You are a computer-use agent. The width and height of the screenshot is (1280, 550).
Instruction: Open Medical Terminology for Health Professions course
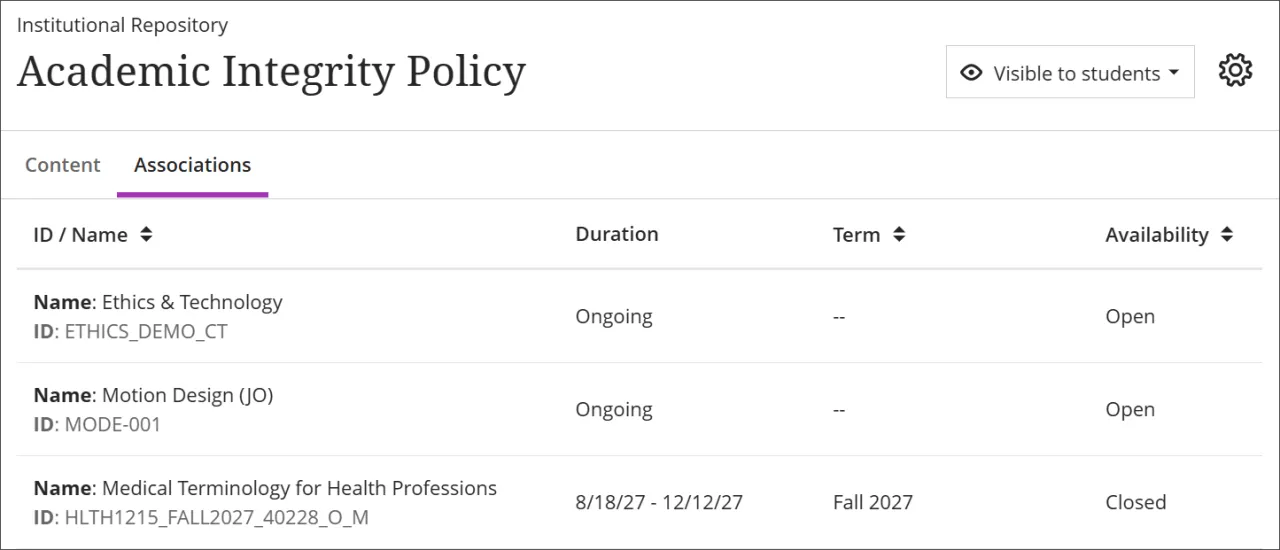[299, 488]
